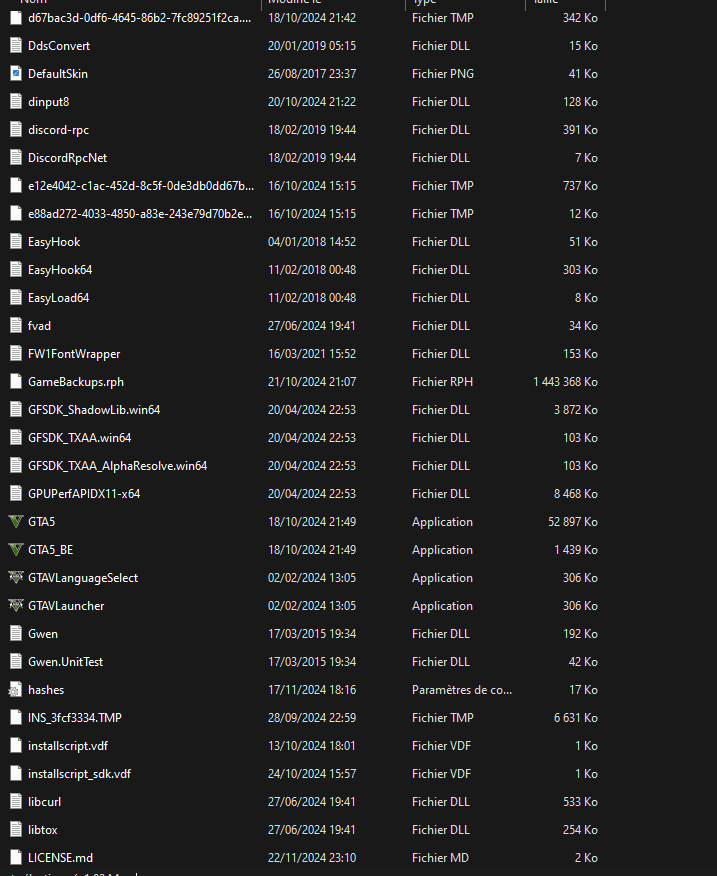Viewport: 717px width, 876px height.
Task: Click the INS_3fcf3334.TMP file name
Action: pos(75,718)
